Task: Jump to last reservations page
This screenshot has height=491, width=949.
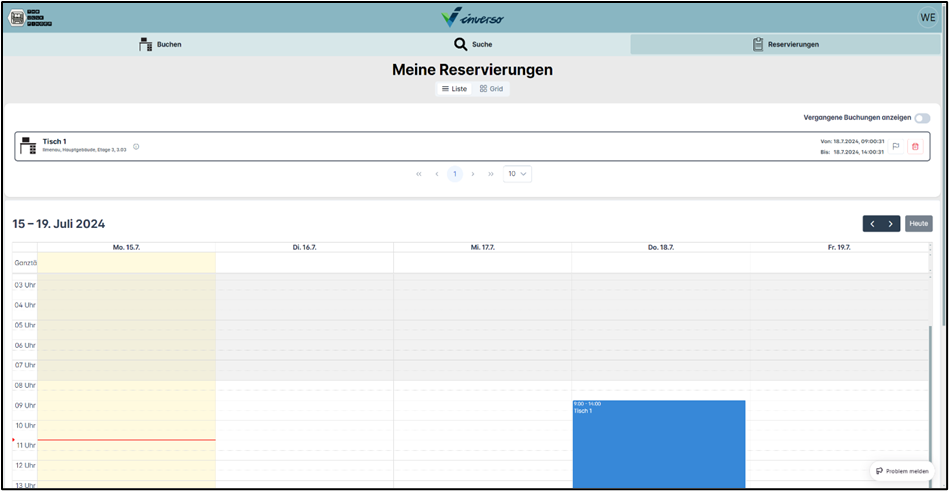Action: tap(491, 174)
